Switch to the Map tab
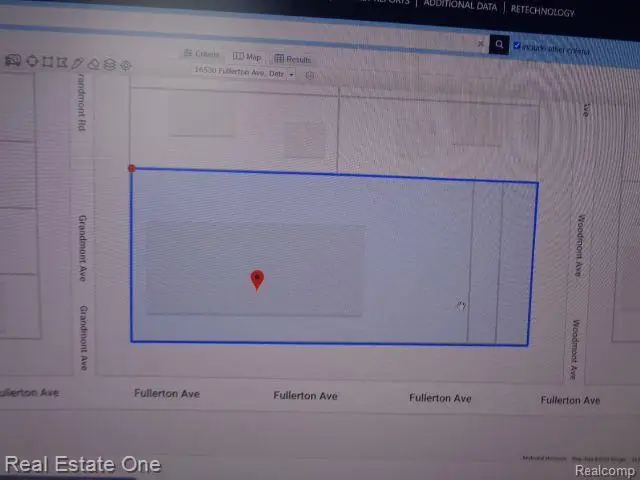This screenshot has width=640, height=480. [247, 57]
